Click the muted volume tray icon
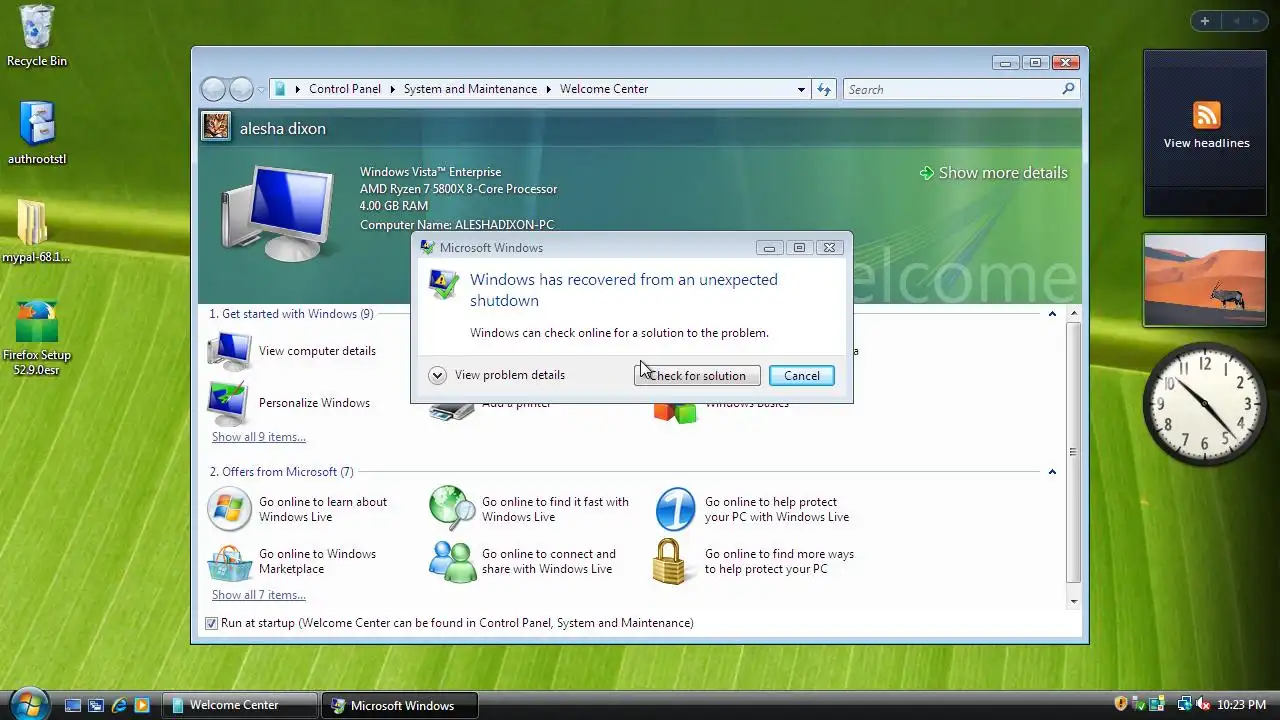The height and width of the screenshot is (720, 1280). (1203, 704)
